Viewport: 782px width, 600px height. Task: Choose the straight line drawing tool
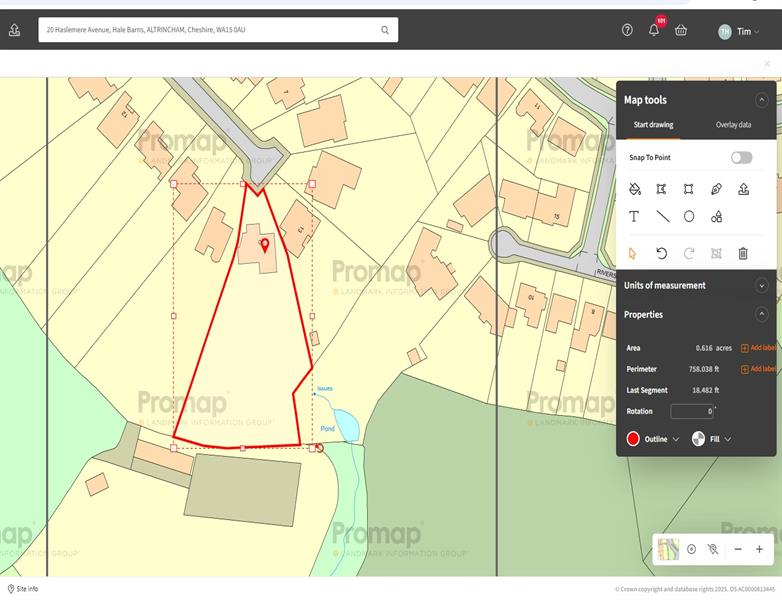point(662,216)
